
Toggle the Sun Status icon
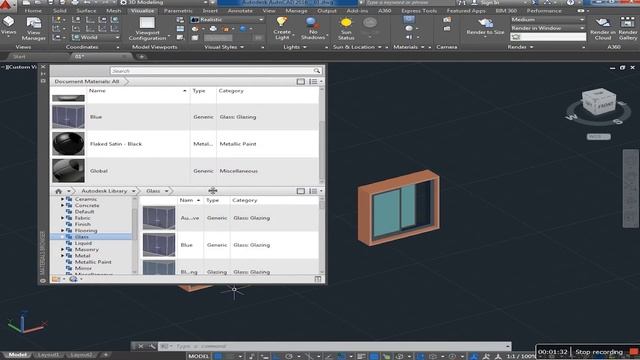coord(346,28)
